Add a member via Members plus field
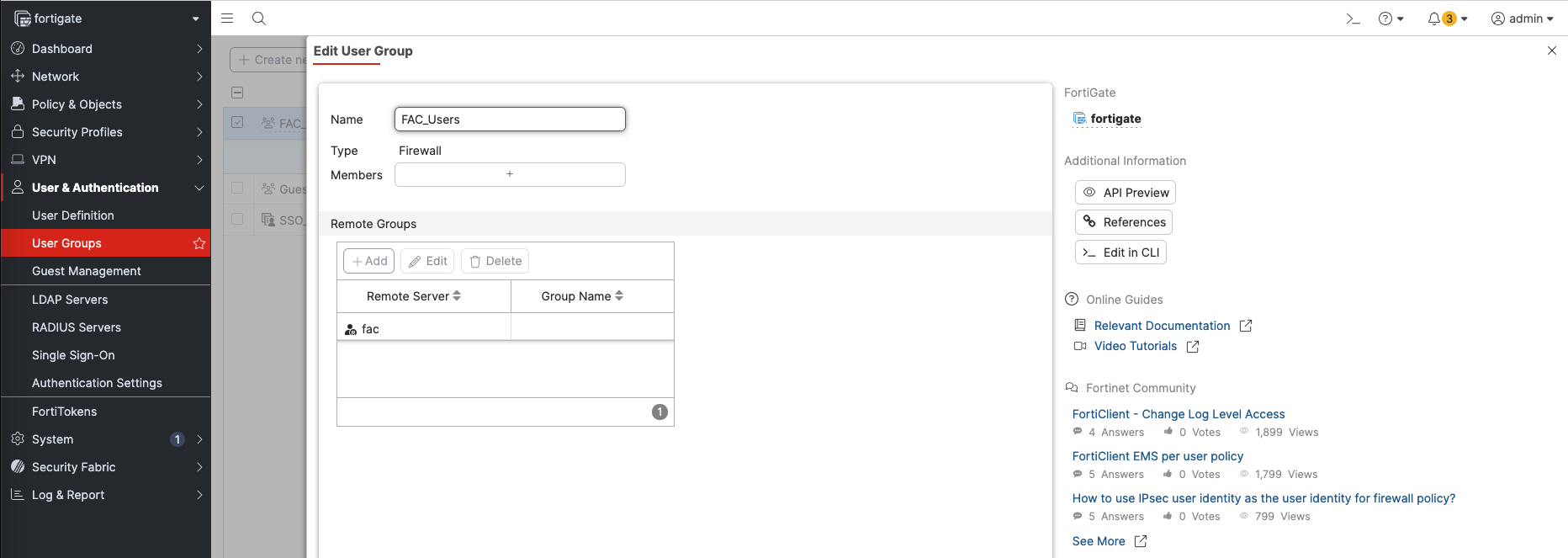Screen dimensions: 1568x558 (510, 174)
